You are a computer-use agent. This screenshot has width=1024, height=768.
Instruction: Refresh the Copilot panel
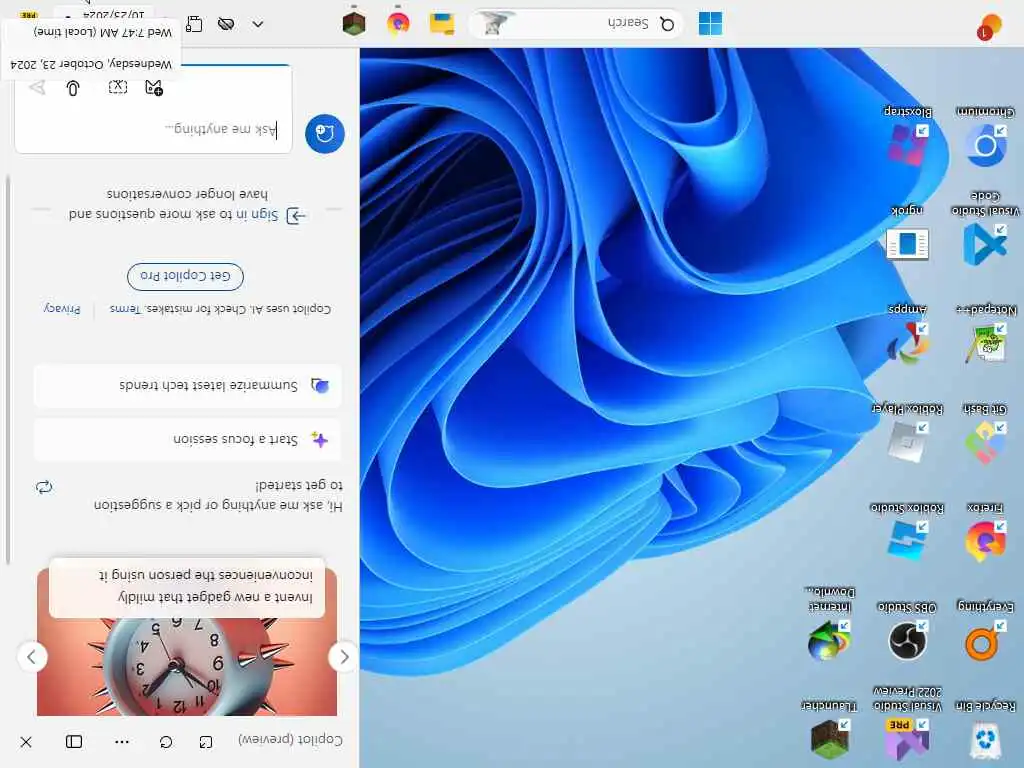coord(166,742)
